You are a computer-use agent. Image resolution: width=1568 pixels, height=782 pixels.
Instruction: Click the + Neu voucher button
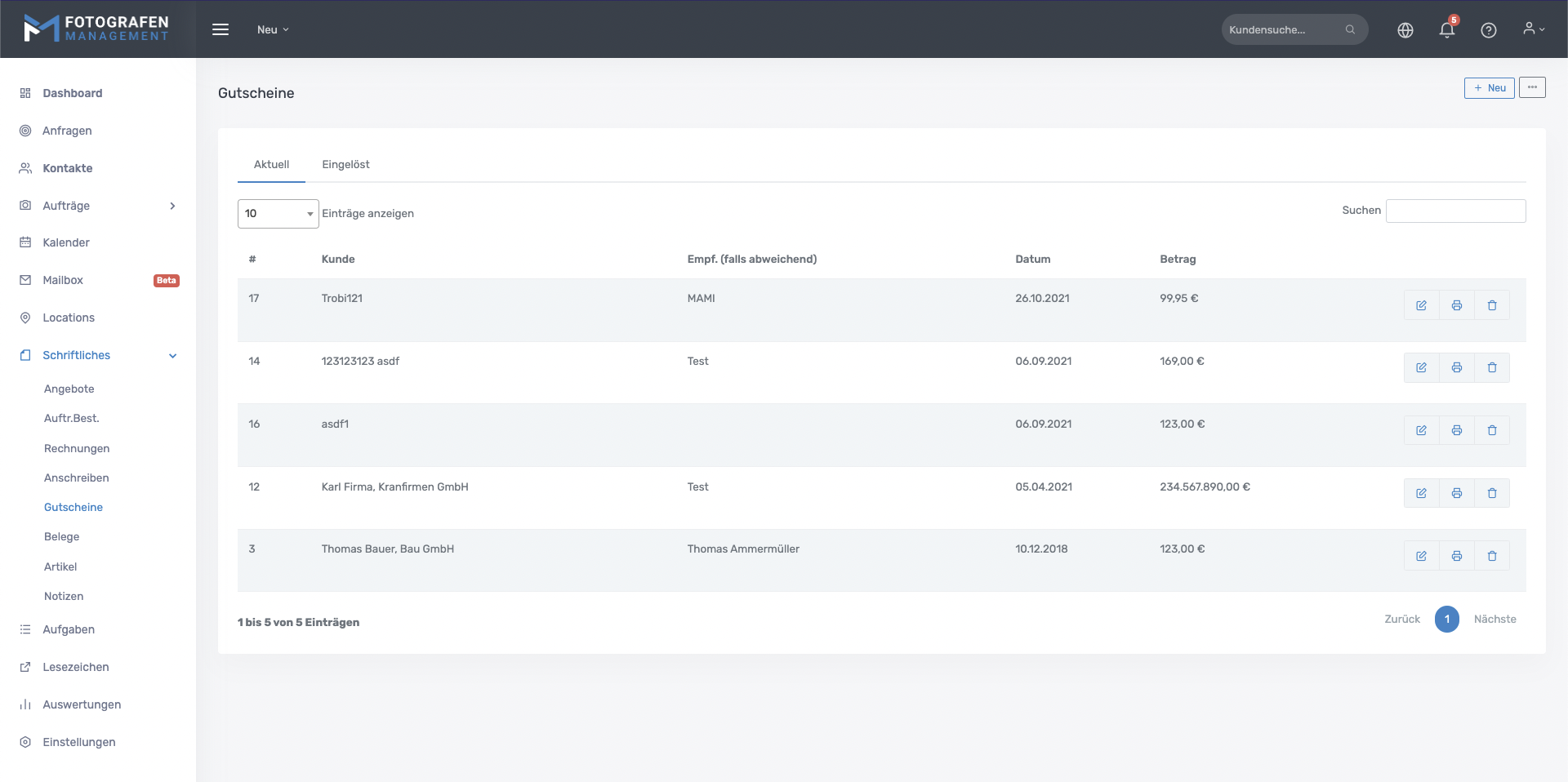tap(1489, 88)
